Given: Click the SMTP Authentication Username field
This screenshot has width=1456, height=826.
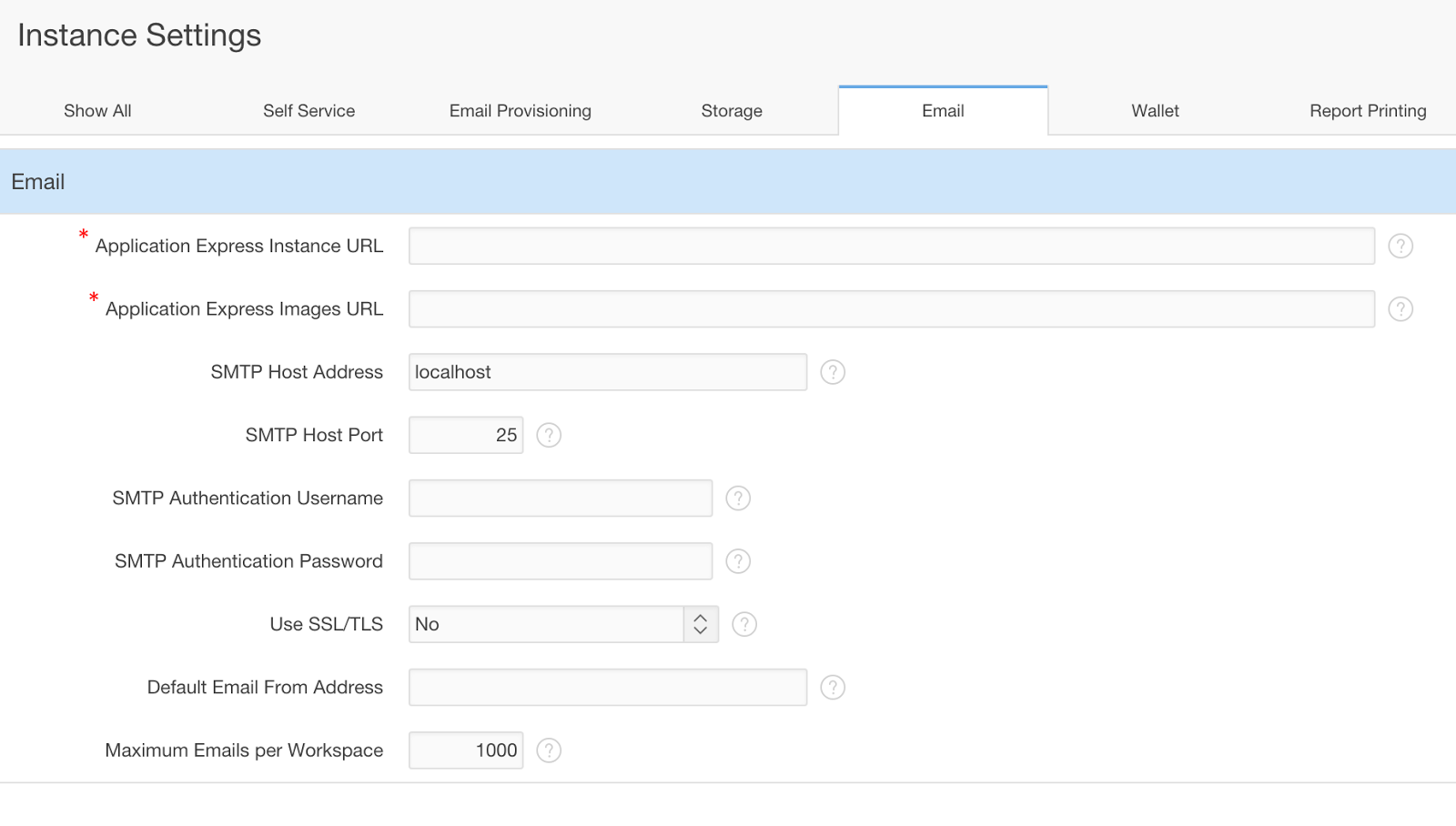Looking at the screenshot, I should [560, 498].
